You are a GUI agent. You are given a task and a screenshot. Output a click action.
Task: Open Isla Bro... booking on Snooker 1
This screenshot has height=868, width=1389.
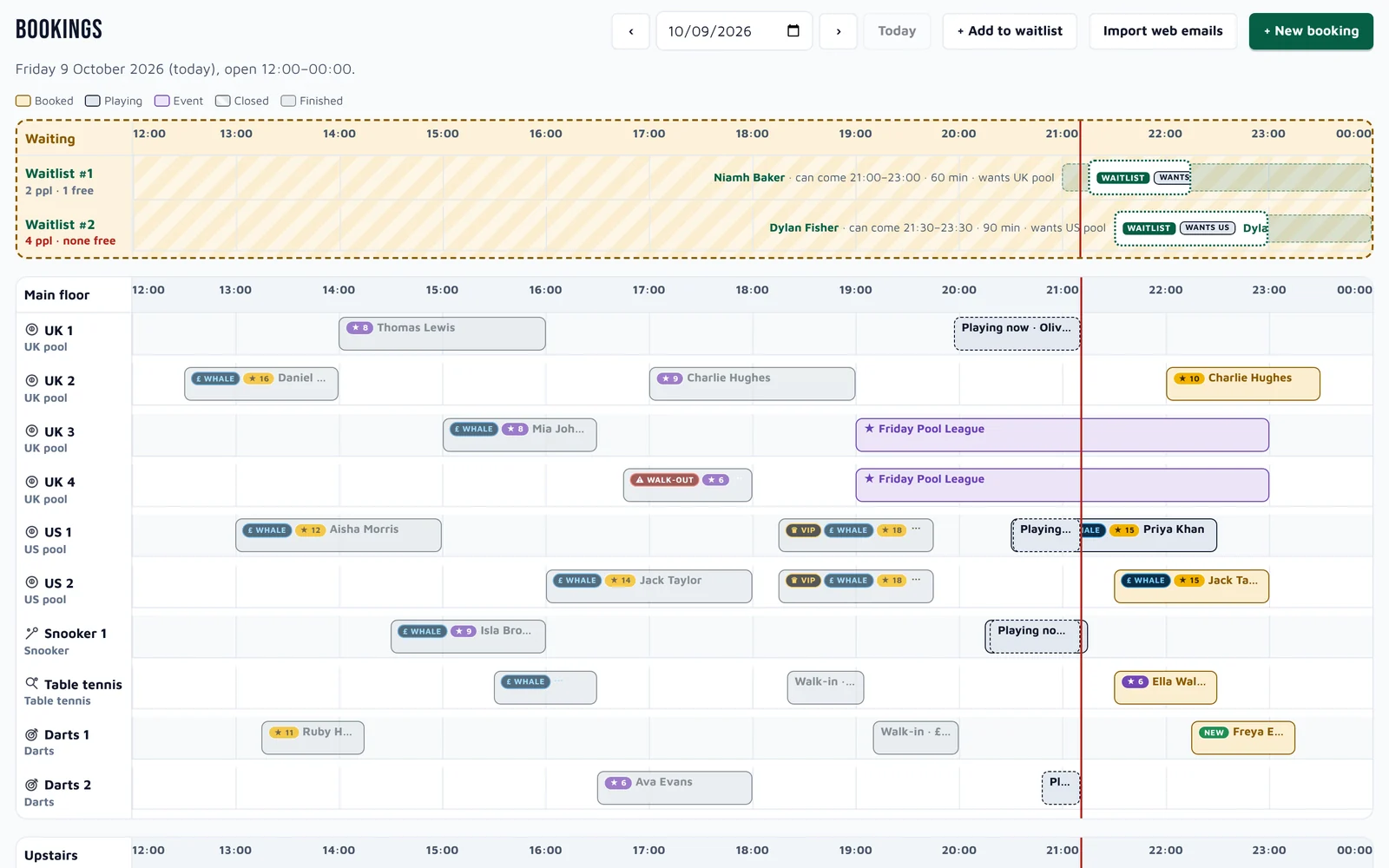(468, 636)
